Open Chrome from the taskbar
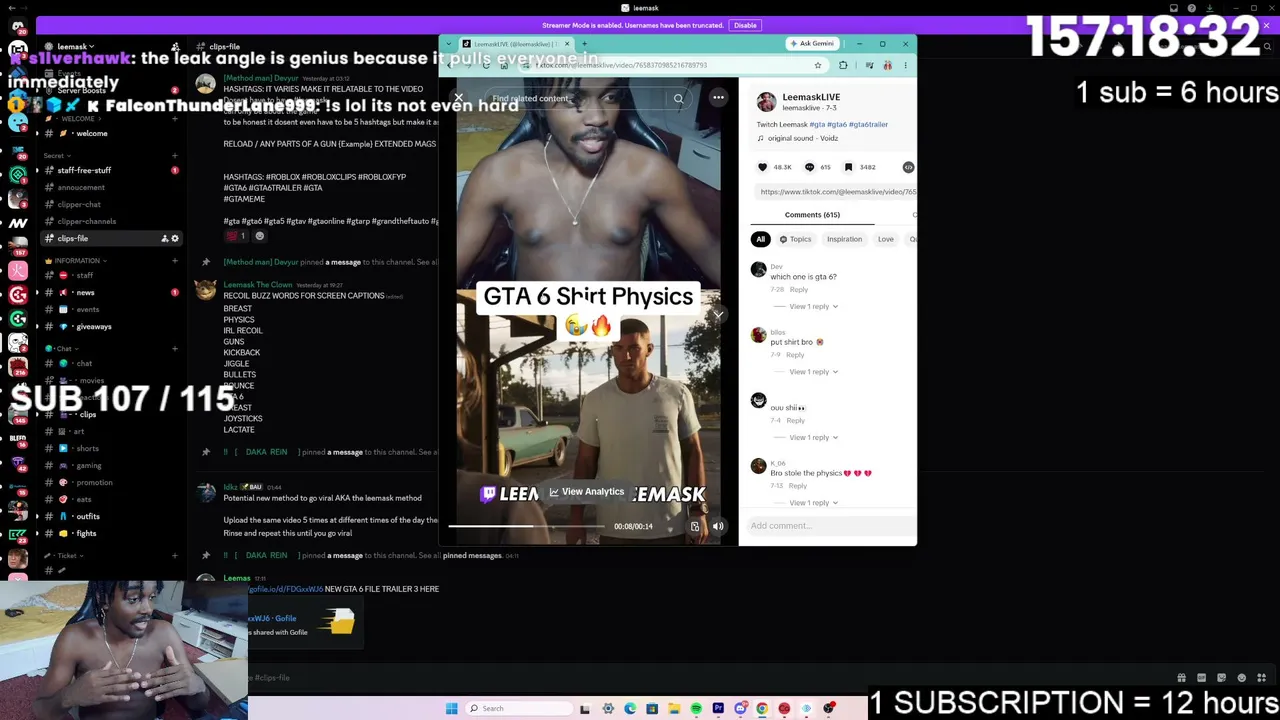This screenshot has width=1280, height=720. tap(762, 709)
